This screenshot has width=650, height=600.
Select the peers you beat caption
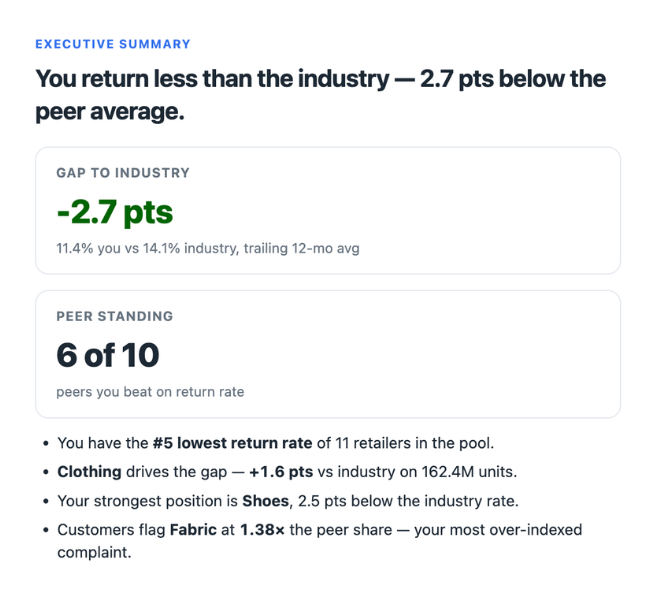150,392
